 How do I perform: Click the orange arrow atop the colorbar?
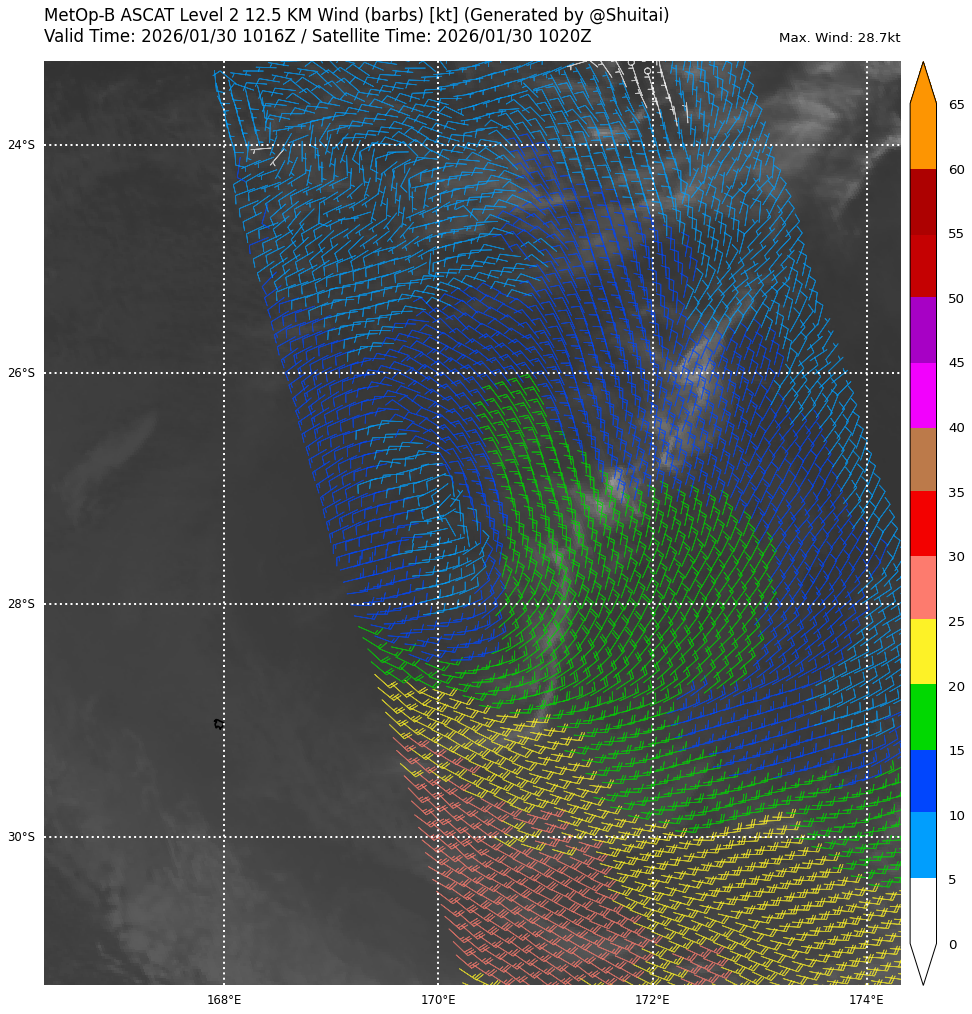922,85
